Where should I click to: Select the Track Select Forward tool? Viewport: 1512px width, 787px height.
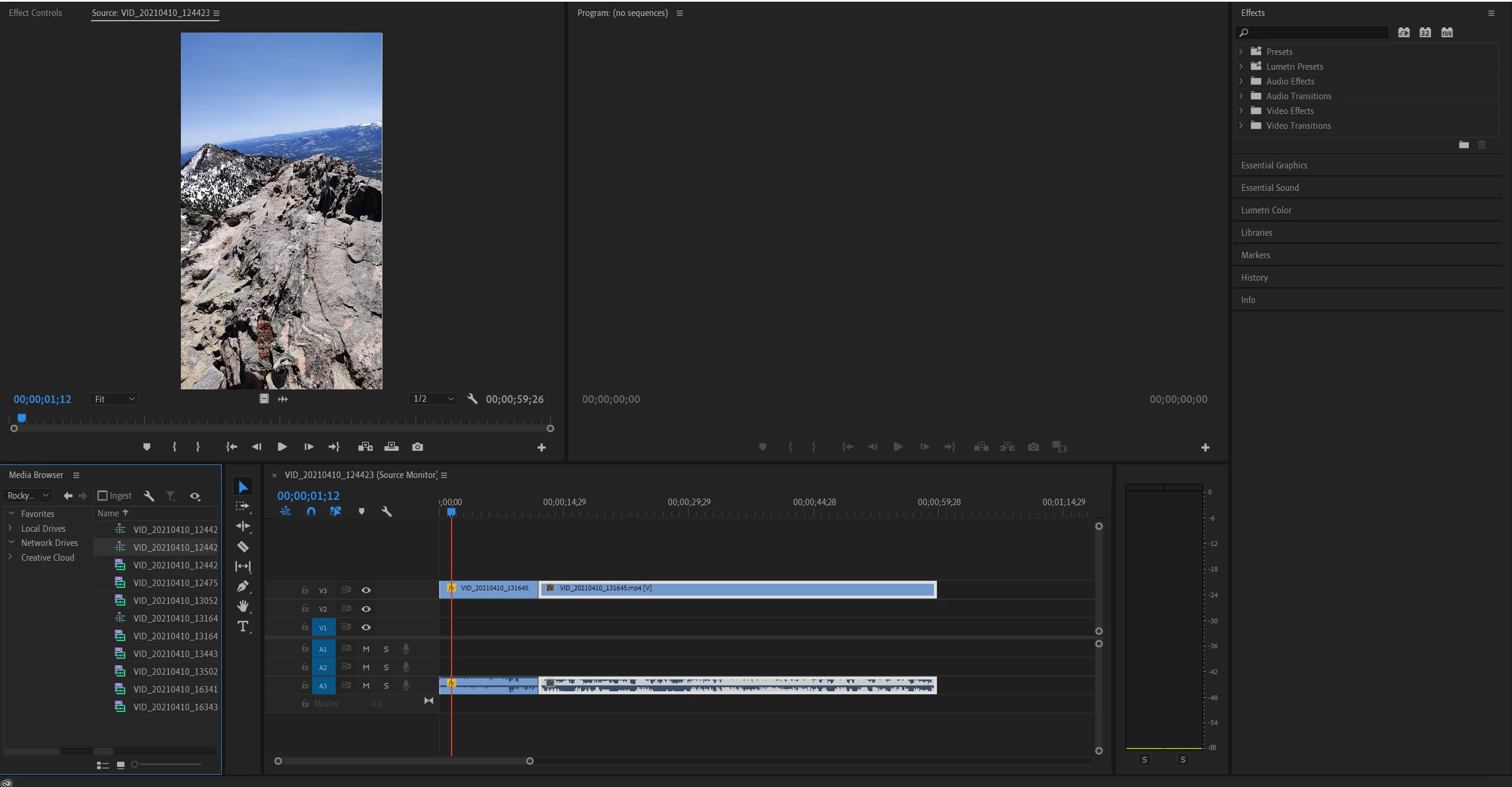tap(242, 506)
